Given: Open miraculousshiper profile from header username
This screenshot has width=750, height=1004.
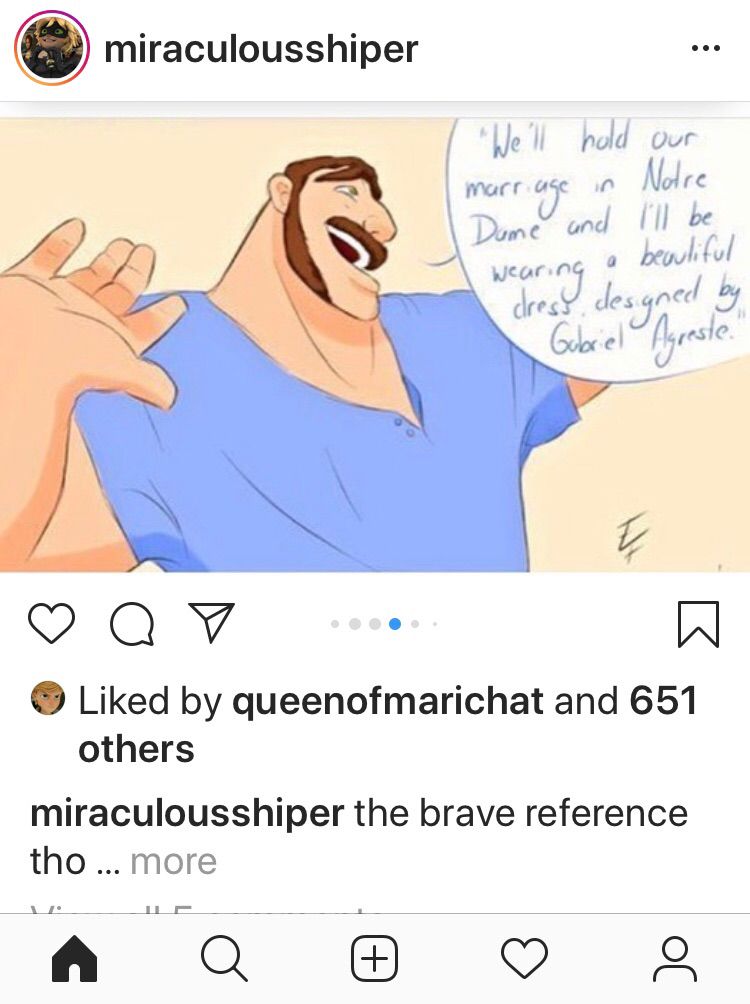Looking at the screenshot, I should (x=261, y=49).
